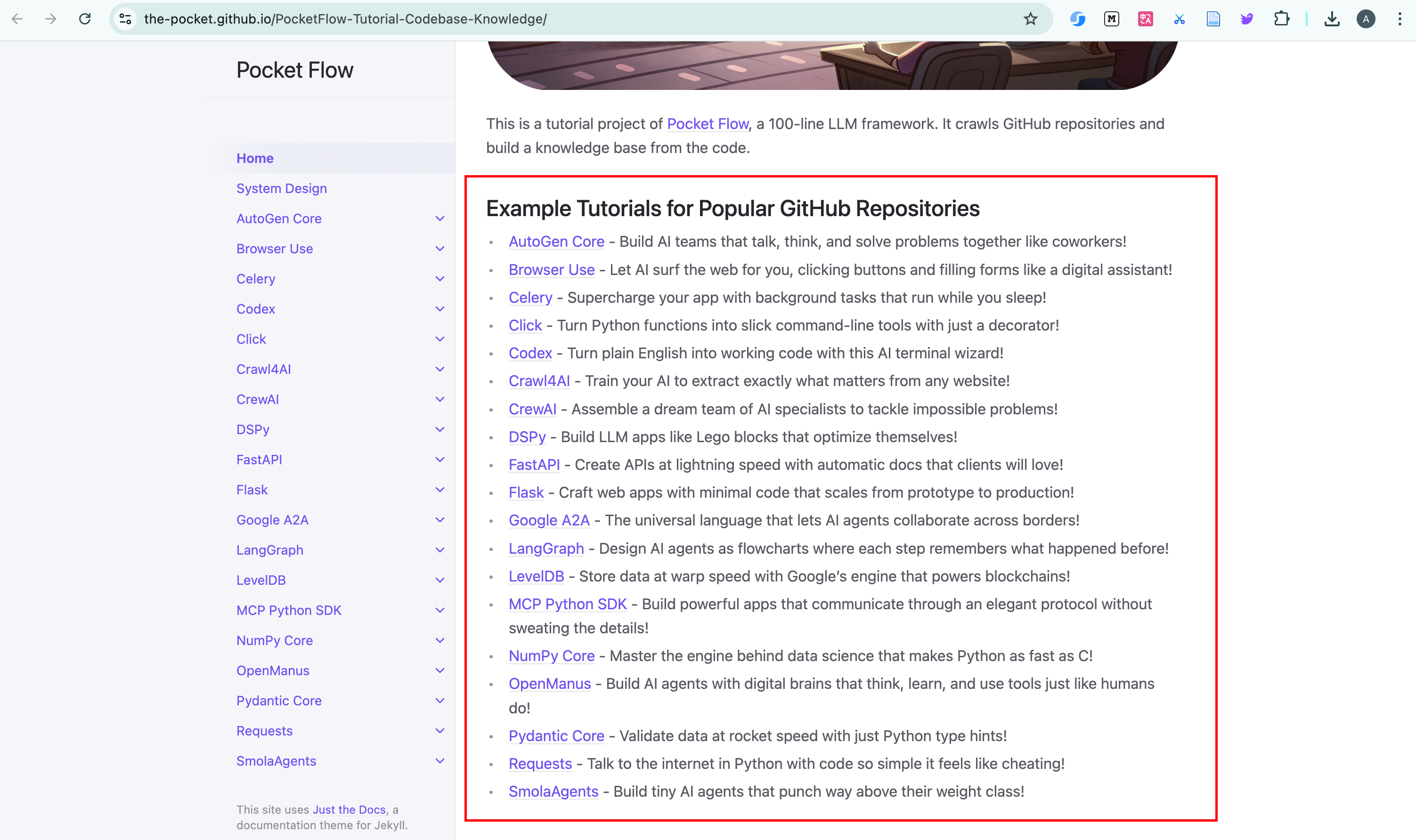Expand SmolaAgents sidebar chevron
Image resolution: width=1416 pixels, height=840 pixels.
click(440, 761)
